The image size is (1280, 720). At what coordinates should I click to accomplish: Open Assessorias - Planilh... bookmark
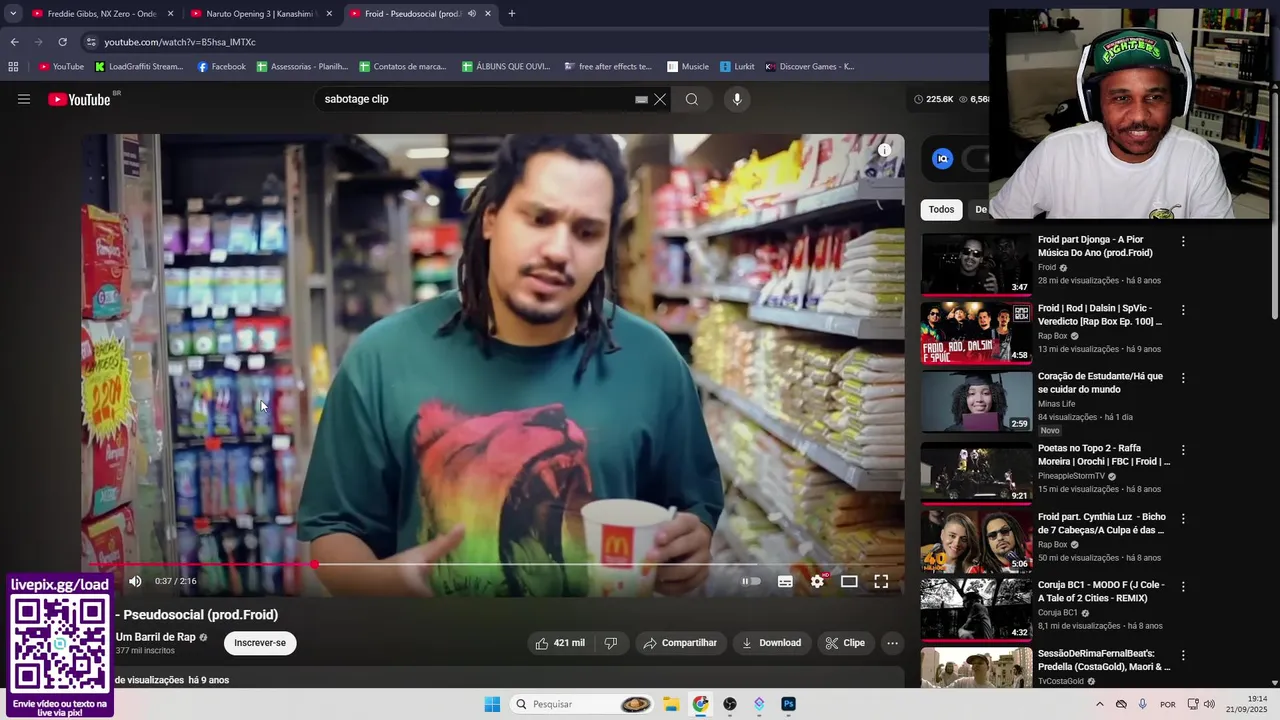[x=302, y=67]
